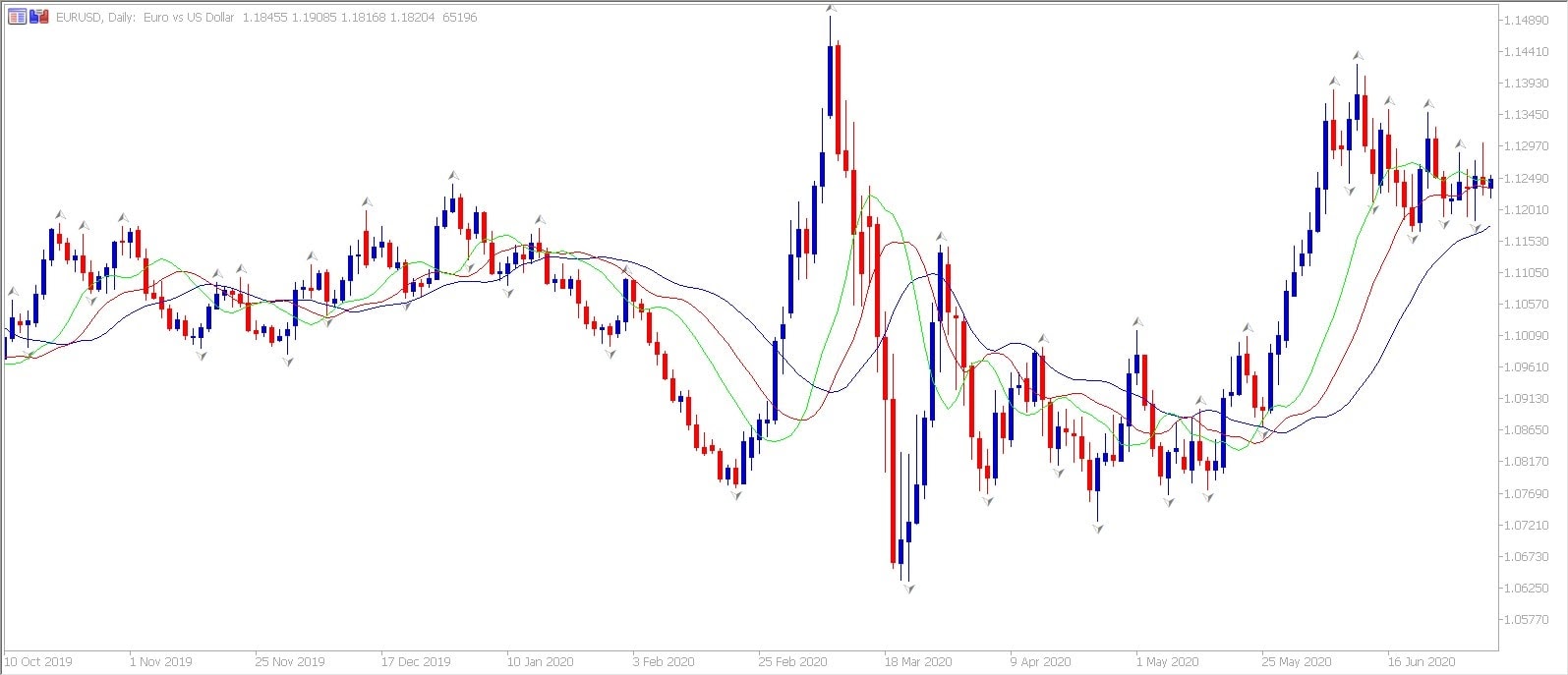Screen dimensions: 1568x675
Task: Click the open price value 1.18455
Action: [263, 17]
